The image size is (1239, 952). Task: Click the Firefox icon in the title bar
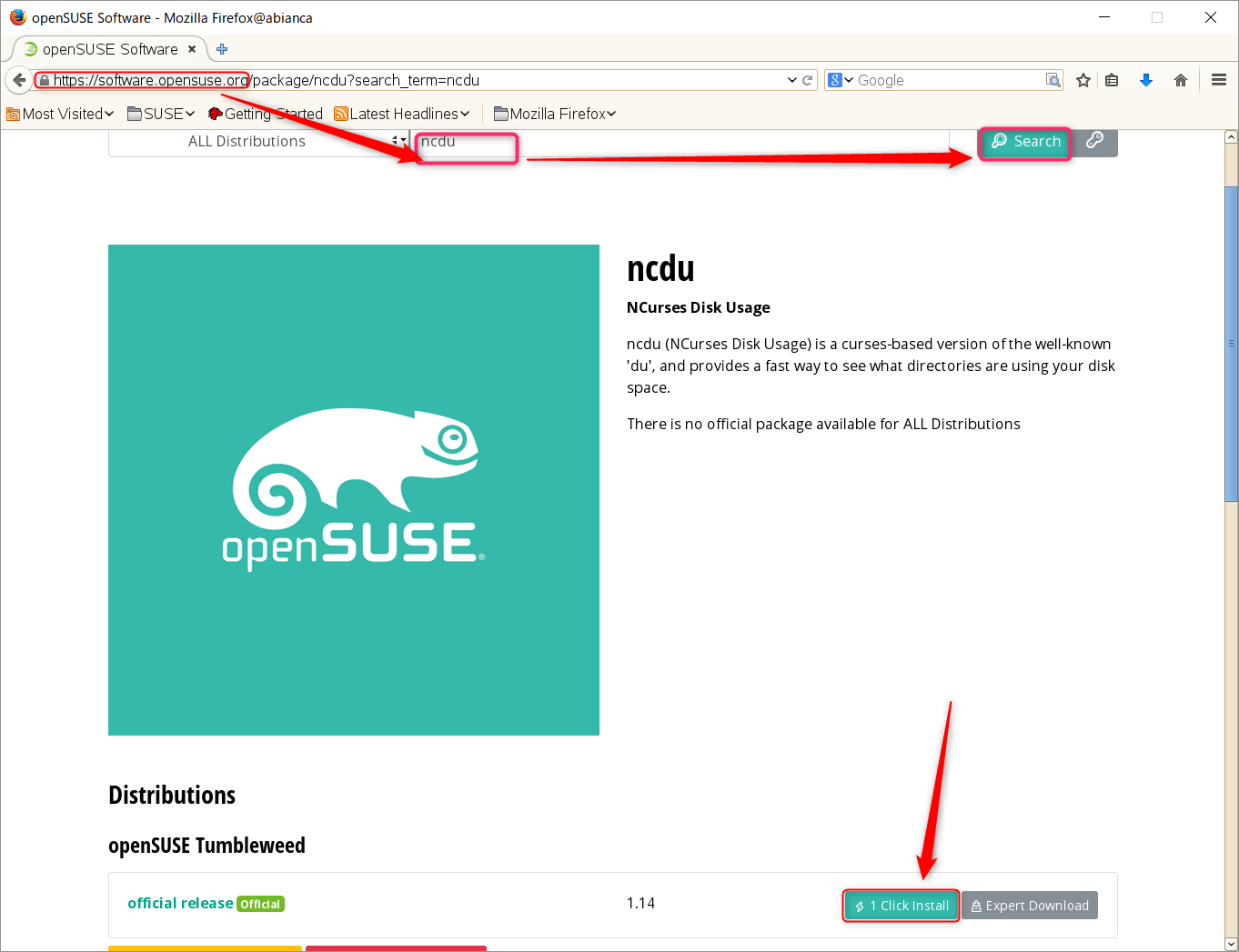pos(17,17)
